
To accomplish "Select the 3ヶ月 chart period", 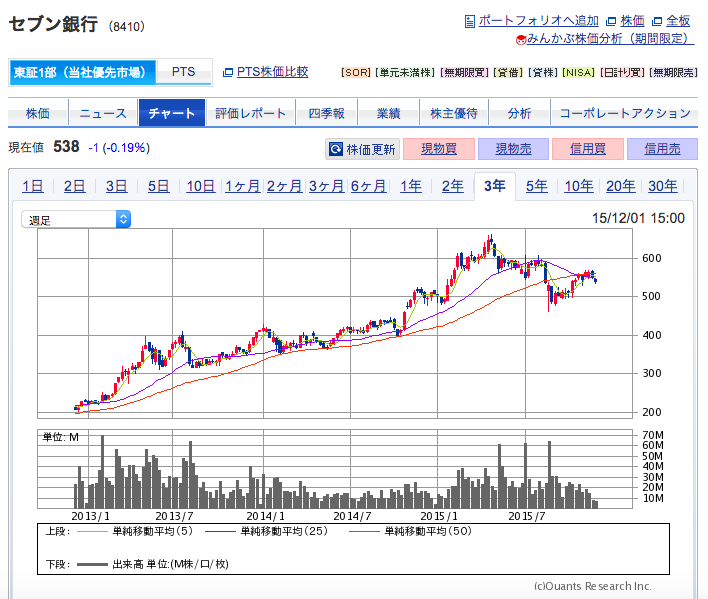I will (326, 186).
